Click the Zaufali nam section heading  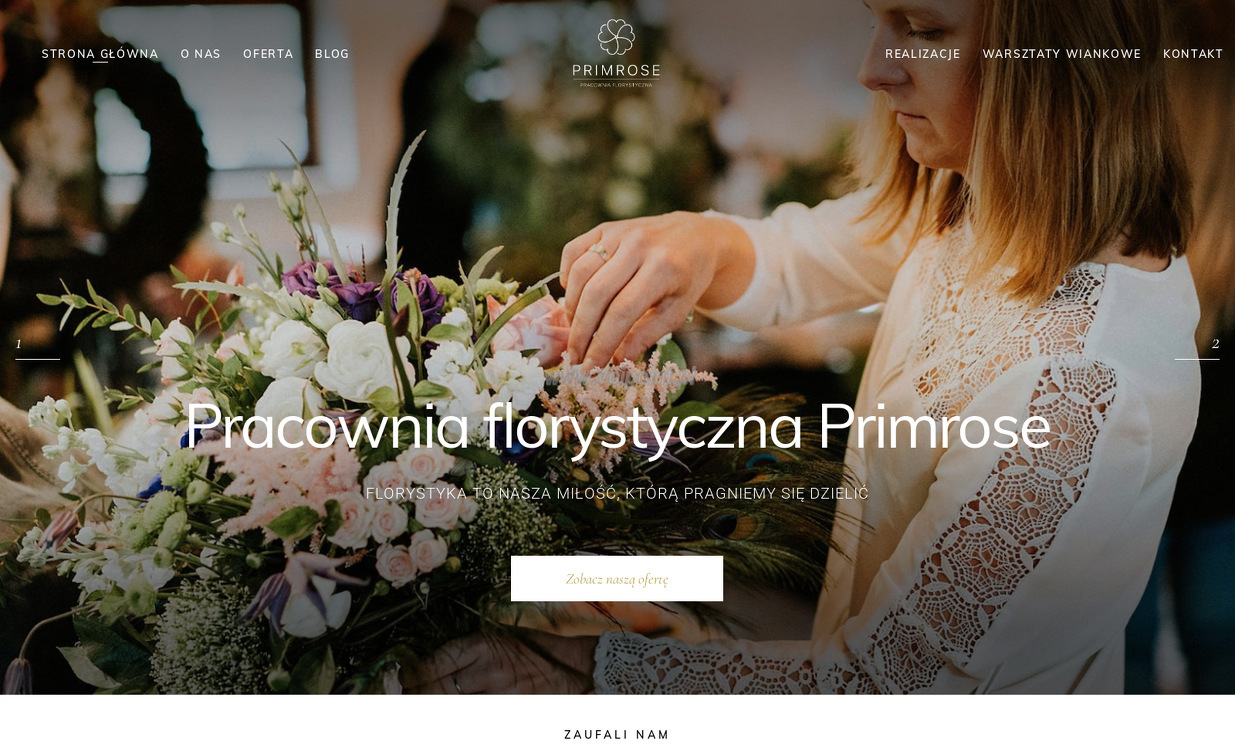(617, 735)
